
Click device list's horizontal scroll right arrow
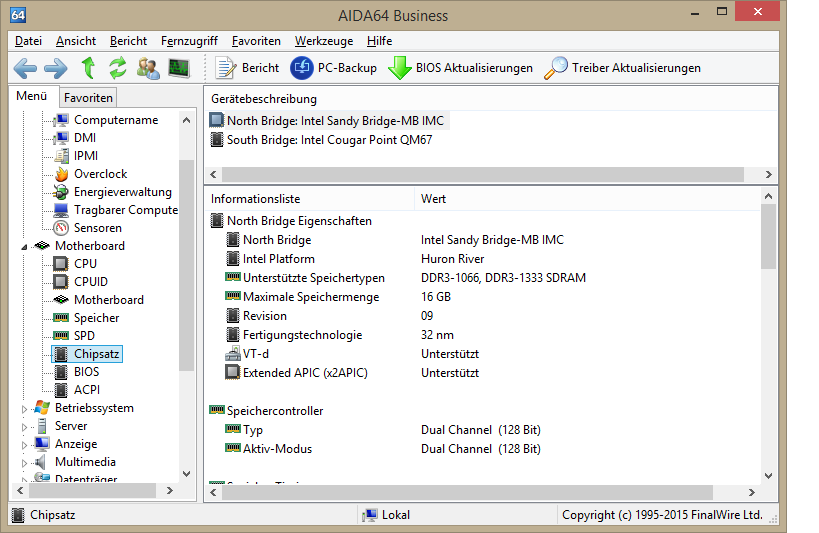pyautogui.click(x=768, y=175)
